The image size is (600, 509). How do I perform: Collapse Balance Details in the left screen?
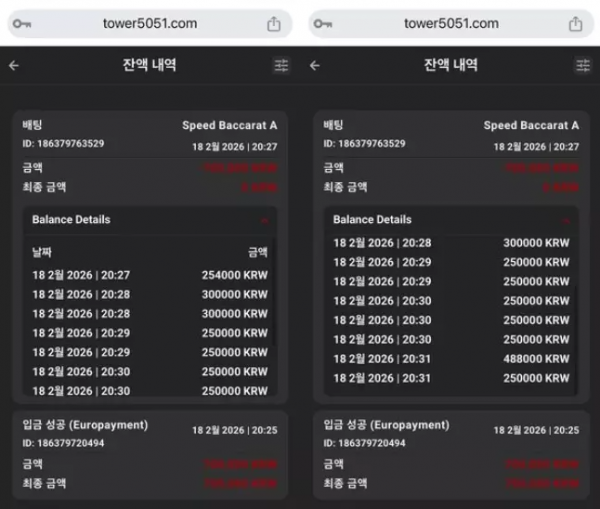[x=264, y=220]
